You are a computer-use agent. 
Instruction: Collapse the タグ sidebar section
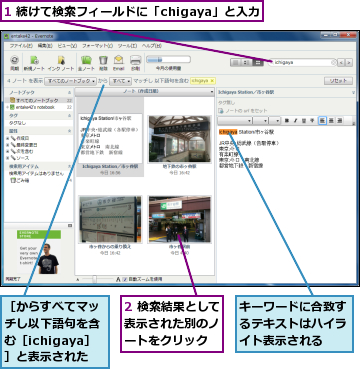[69, 115]
